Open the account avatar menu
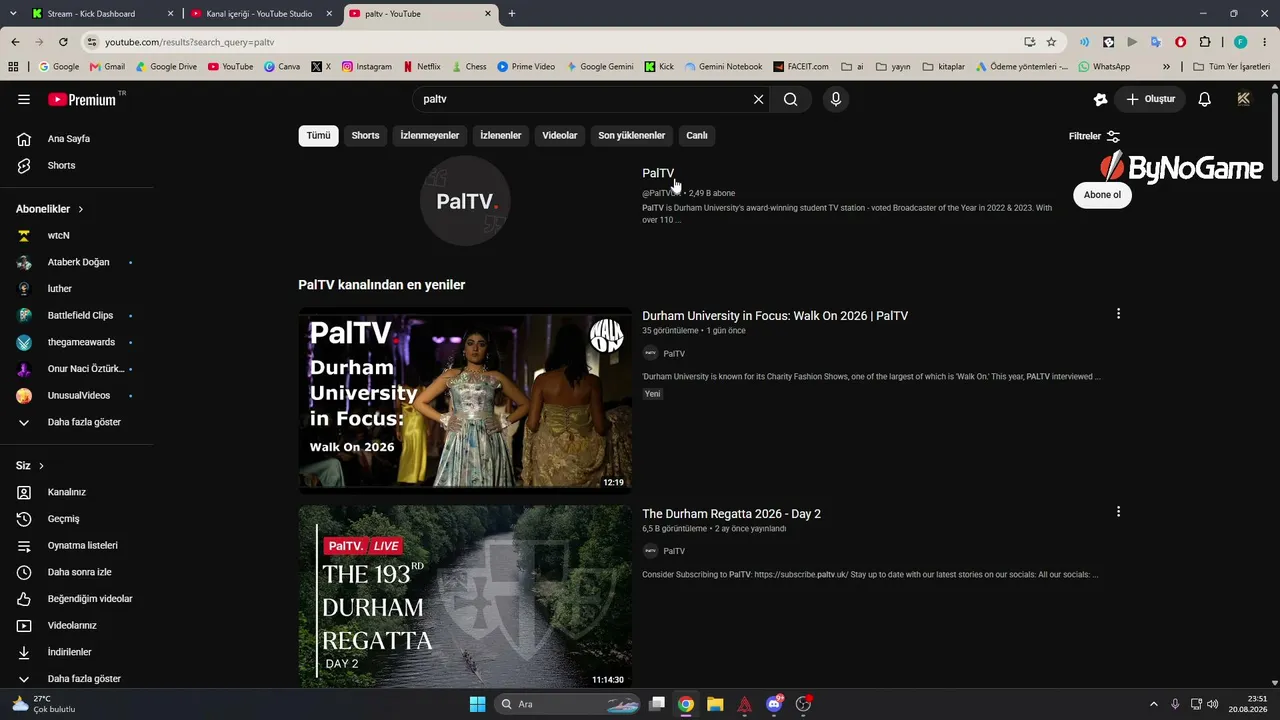 pyautogui.click(x=1244, y=99)
